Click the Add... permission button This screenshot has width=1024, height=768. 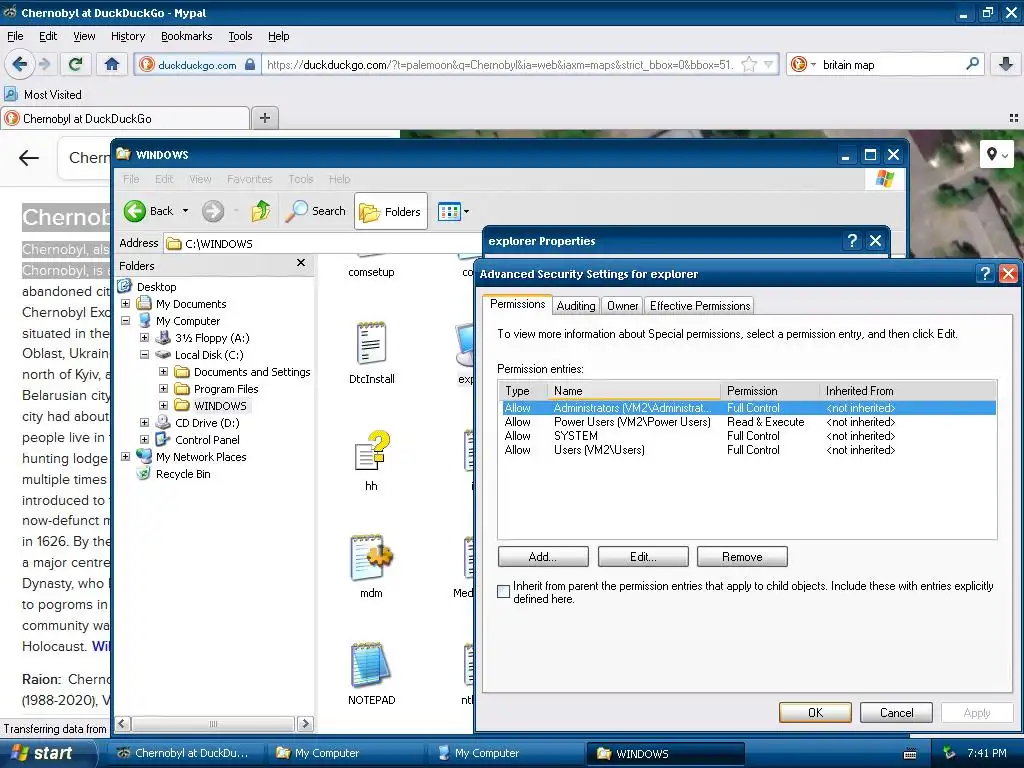click(543, 557)
